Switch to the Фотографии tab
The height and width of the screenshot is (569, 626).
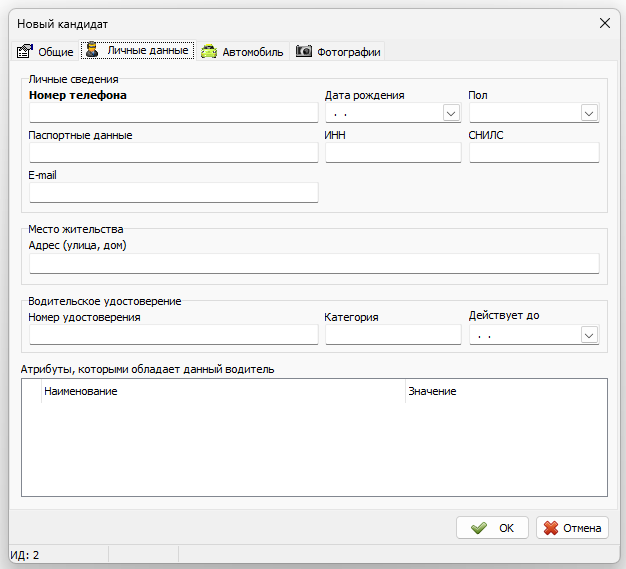(338, 52)
